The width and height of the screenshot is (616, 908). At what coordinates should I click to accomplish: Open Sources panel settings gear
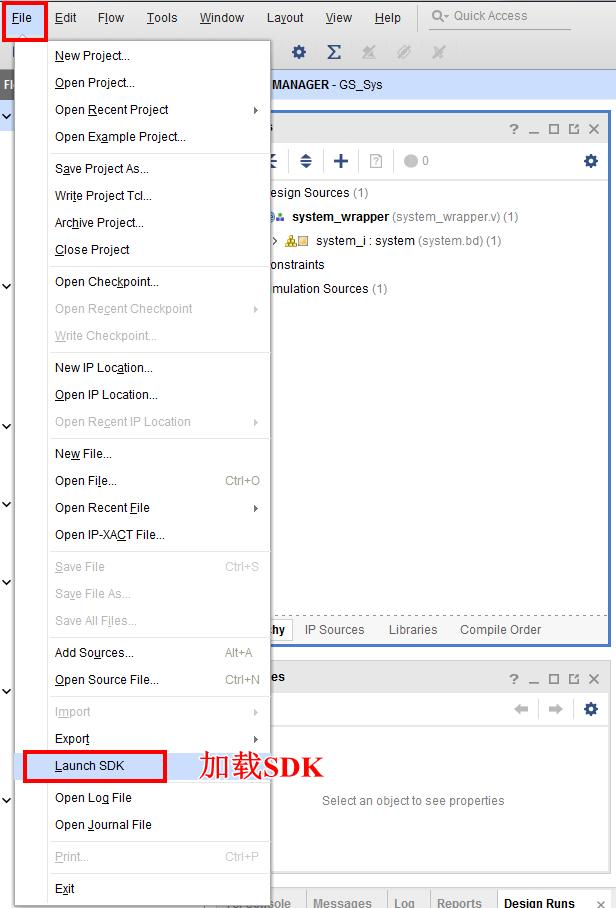tap(591, 160)
